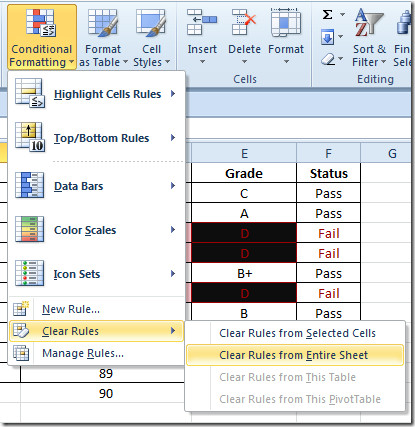The image size is (415, 427).
Task: Open the Clear dropdown arrow in Editing group
Action: point(340,59)
